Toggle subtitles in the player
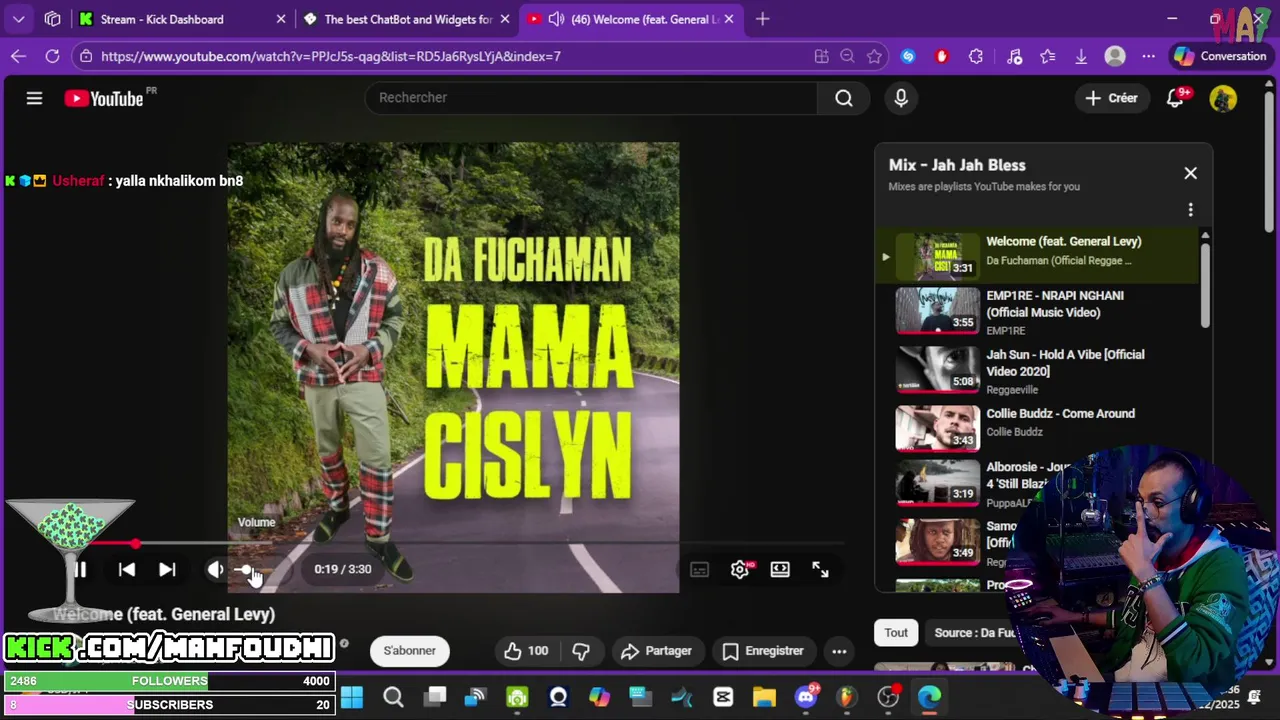Image resolution: width=1280 pixels, height=720 pixels. pyautogui.click(x=700, y=569)
